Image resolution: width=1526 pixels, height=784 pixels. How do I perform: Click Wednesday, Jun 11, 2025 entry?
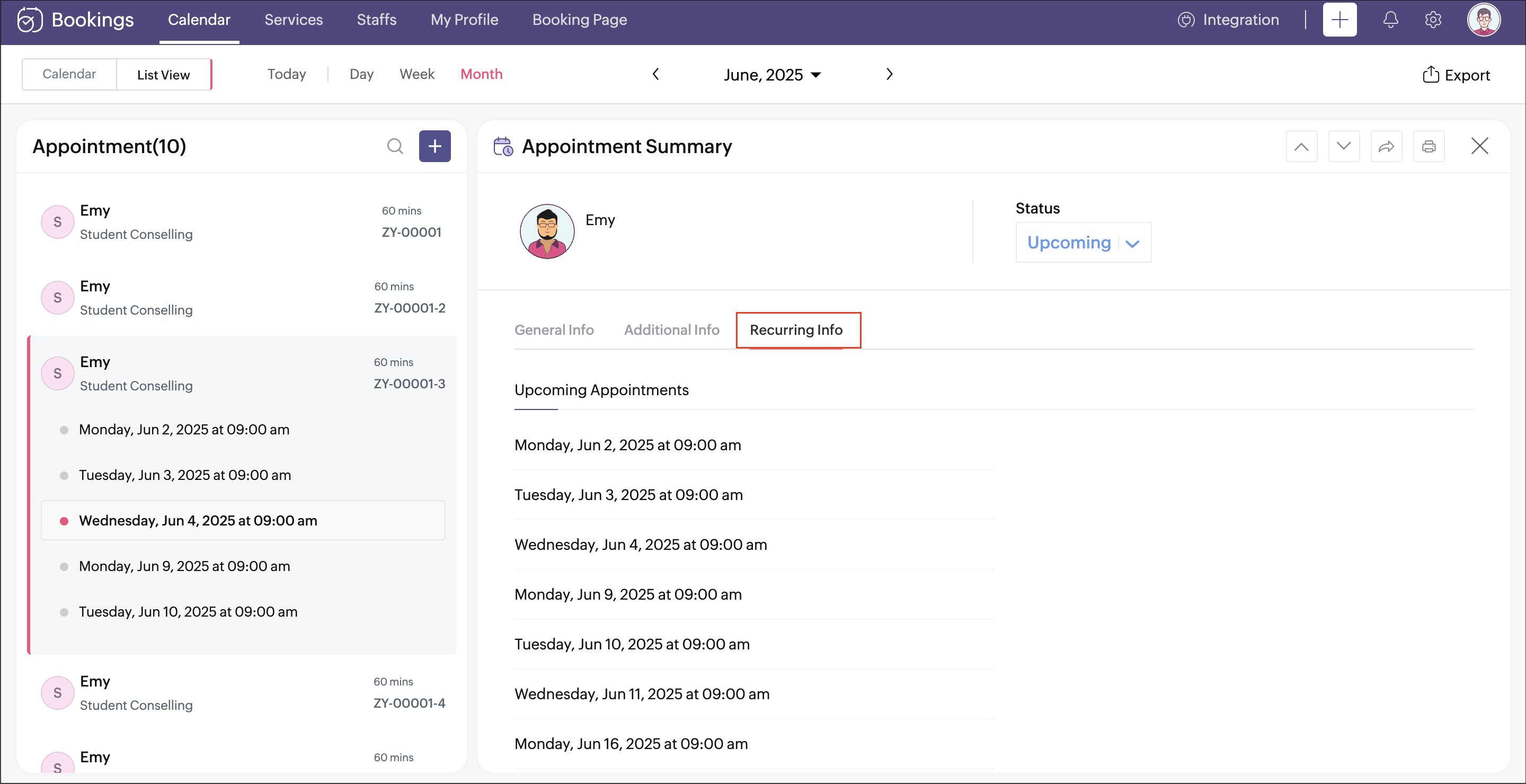click(x=642, y=694)
